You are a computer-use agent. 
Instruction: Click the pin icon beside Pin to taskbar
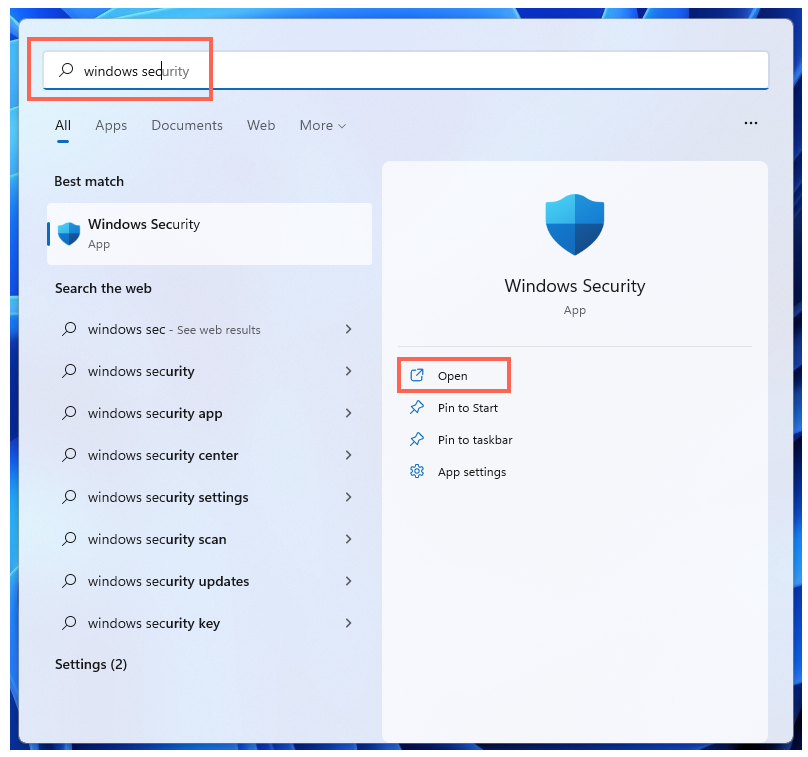[416, 439]
